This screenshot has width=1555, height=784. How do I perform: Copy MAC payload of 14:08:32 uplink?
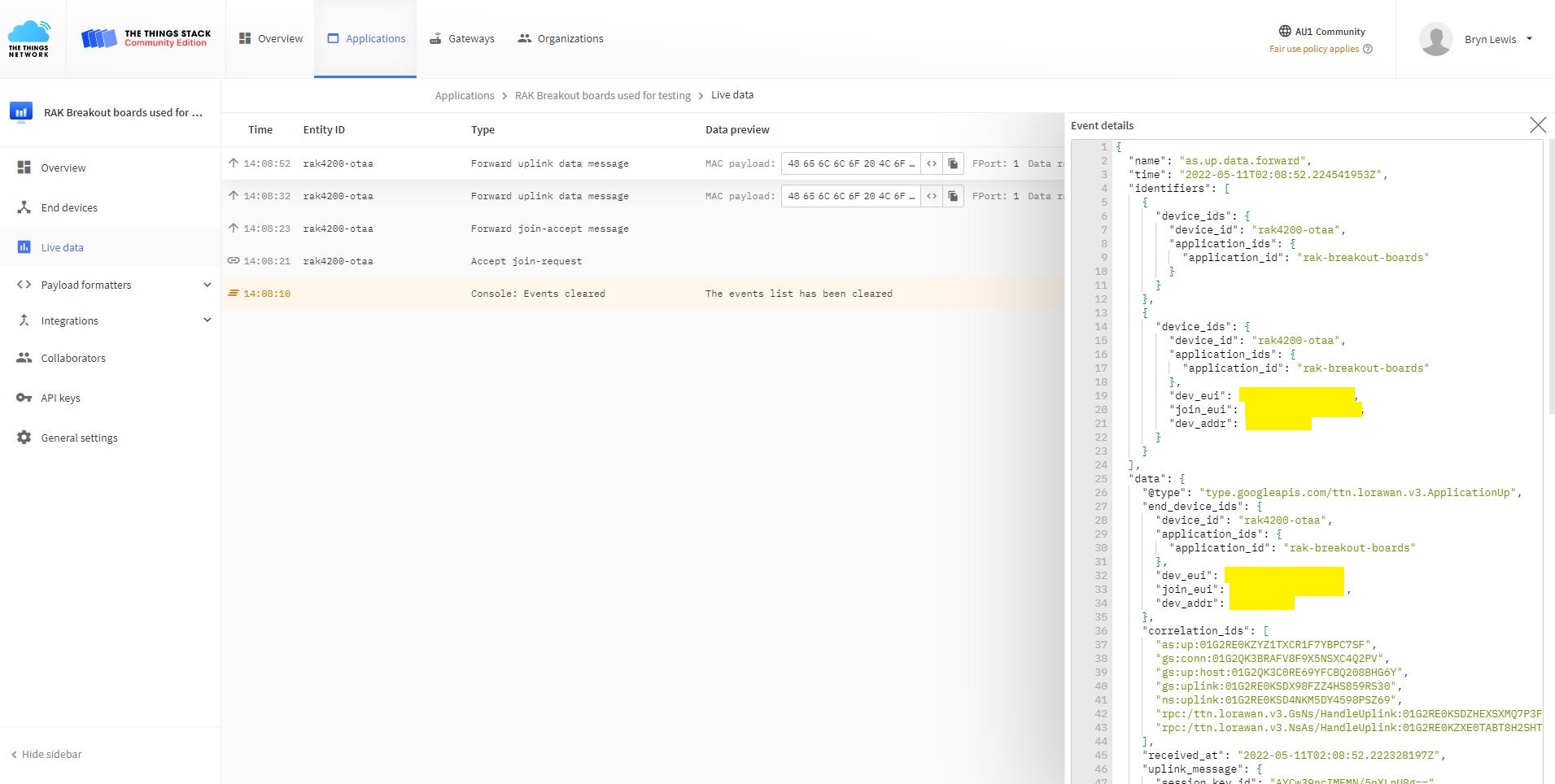tap(953, 196)
